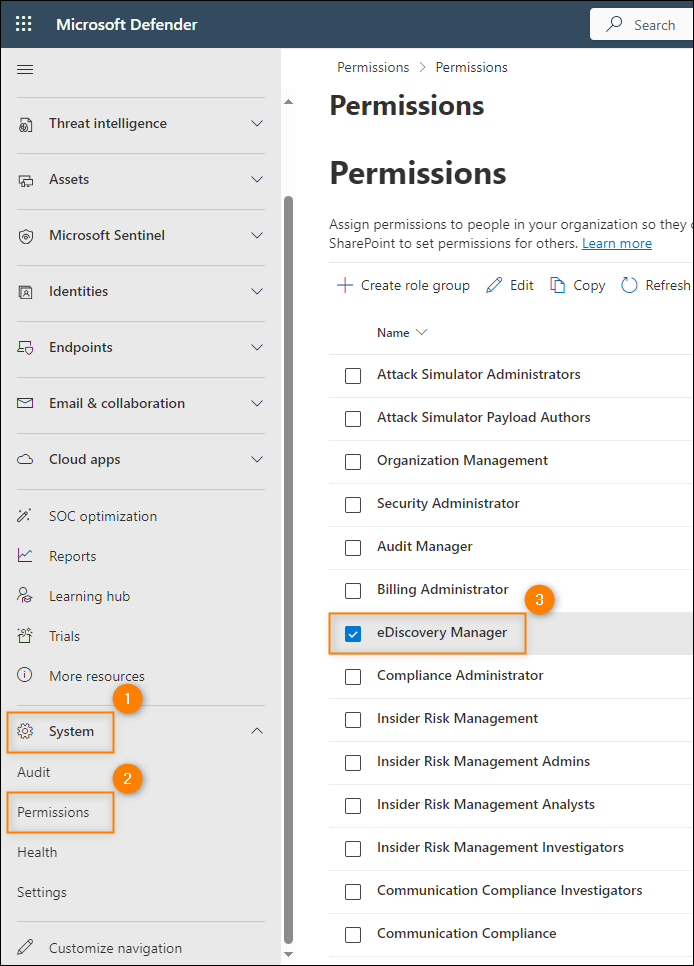Click the Threat intelligence icon
This screenshot has width=694, height=966.
pos(25,124)
